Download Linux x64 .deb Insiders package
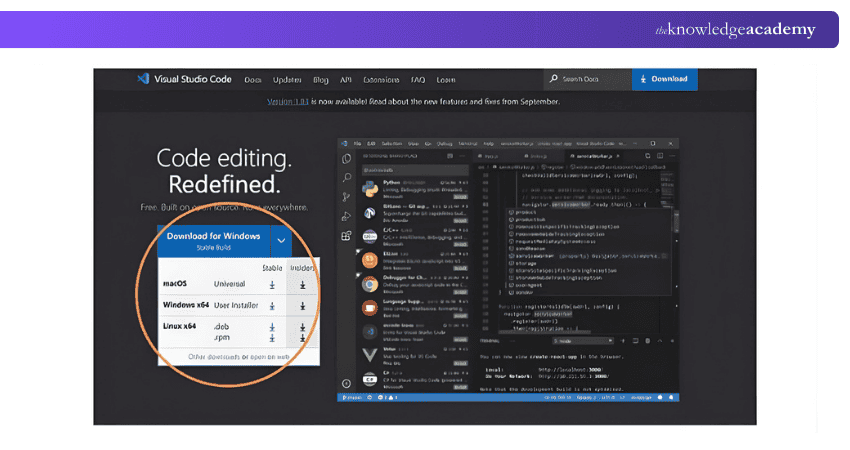The image size is (850, 450). coord(302,327)
